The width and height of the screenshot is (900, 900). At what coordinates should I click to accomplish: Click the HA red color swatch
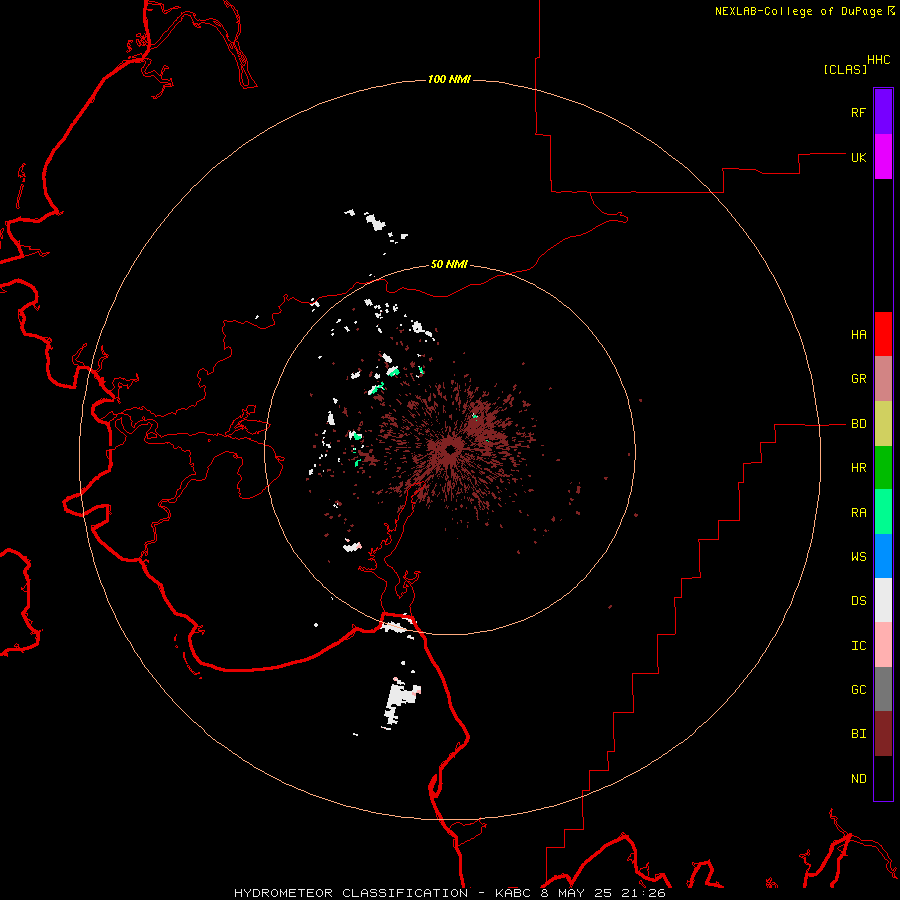tap(883, 334)
